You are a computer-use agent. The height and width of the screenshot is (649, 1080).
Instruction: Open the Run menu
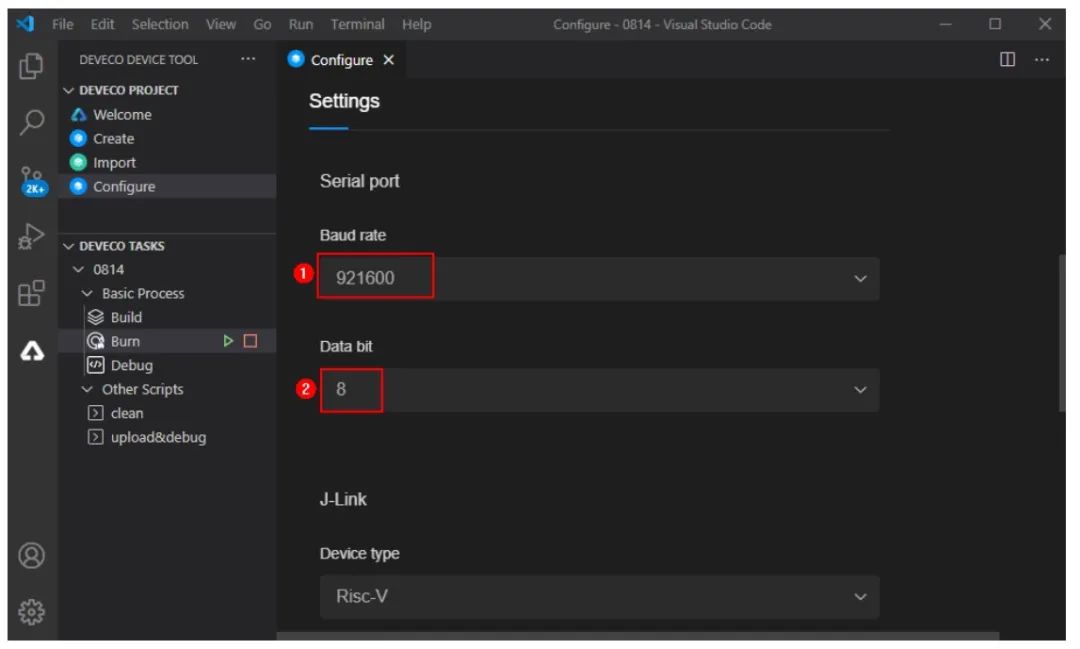coord(301,24)
